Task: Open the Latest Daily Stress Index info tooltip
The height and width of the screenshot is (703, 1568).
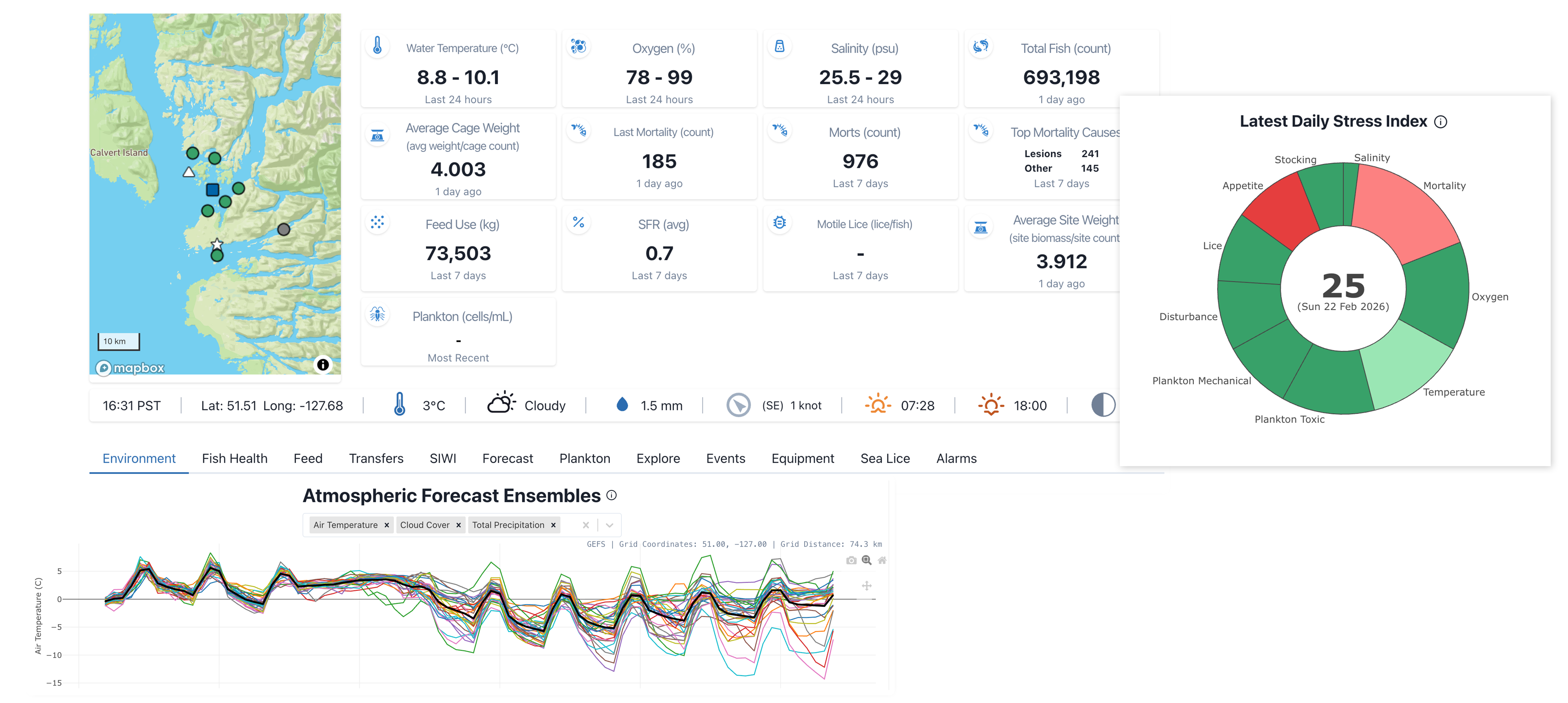Action: tap(1440, 121)
